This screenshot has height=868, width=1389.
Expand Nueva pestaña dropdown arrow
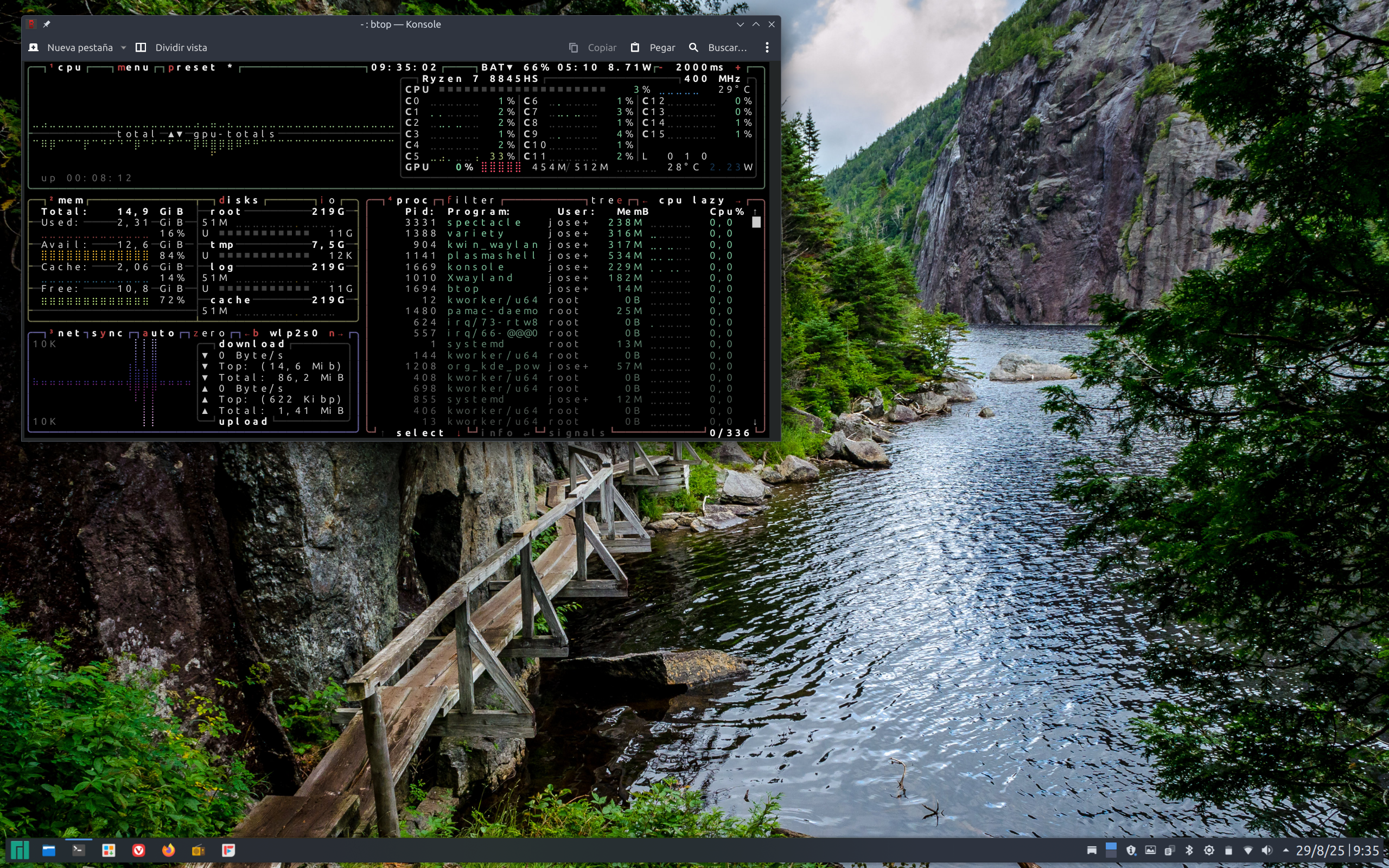123,48
